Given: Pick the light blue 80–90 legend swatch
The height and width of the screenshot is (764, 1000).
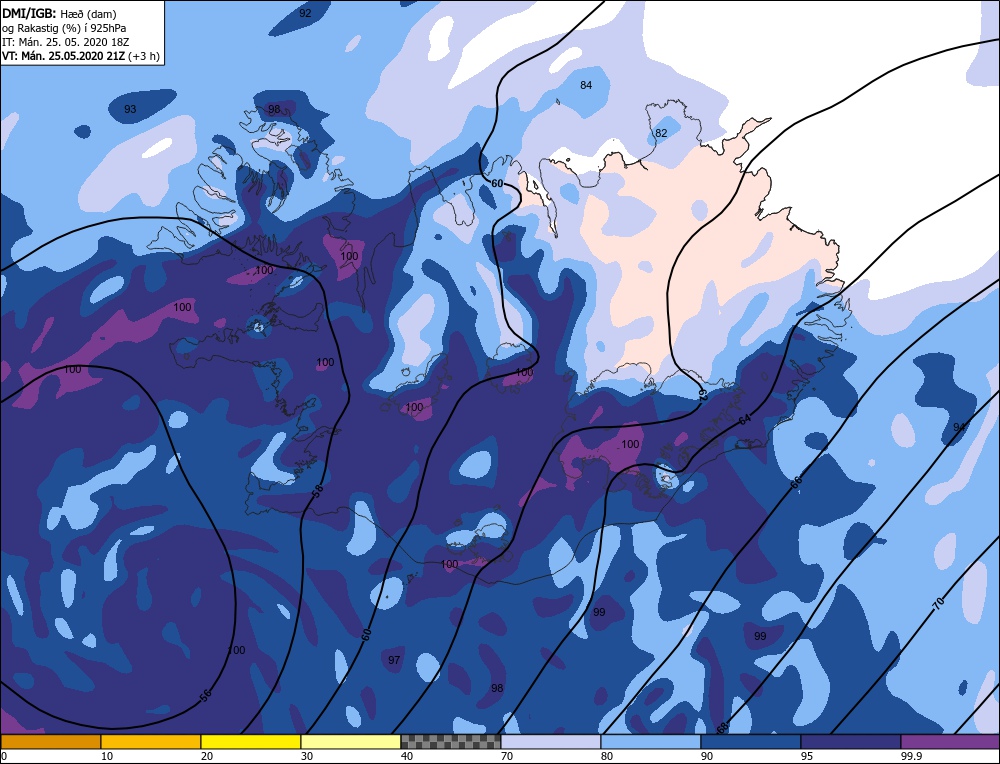Looking at the screenshot, I should [651, 742].
